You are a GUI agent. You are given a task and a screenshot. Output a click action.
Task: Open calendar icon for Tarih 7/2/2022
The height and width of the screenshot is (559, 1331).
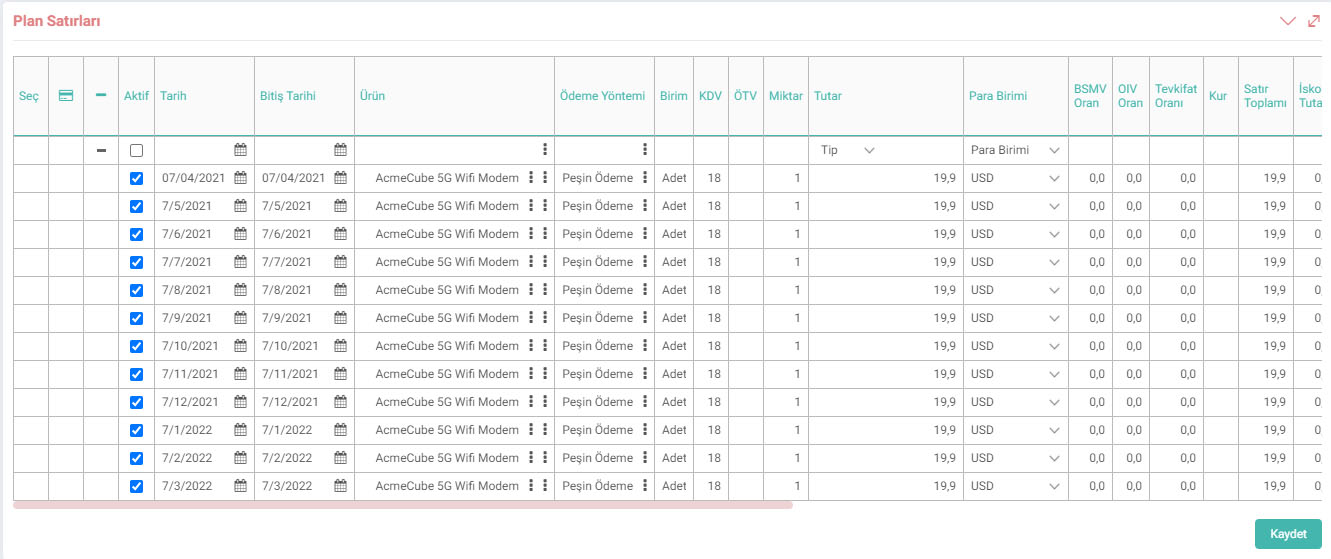240,458
